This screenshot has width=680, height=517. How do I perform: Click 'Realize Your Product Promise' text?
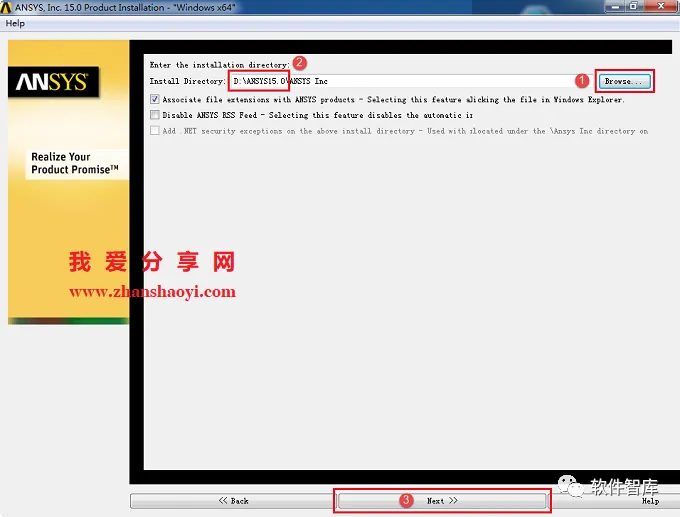coord(75,163)
